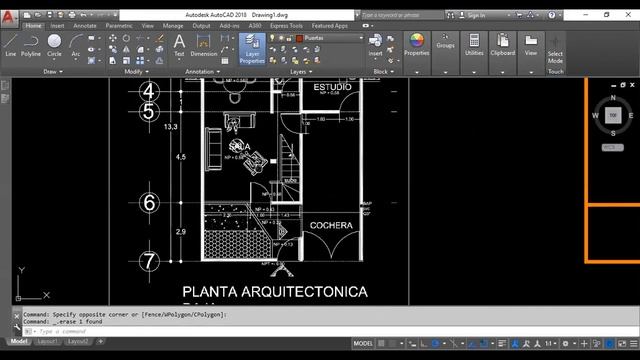Close the command line window
This screenshot has height=360, width=640.
(16, 316)
